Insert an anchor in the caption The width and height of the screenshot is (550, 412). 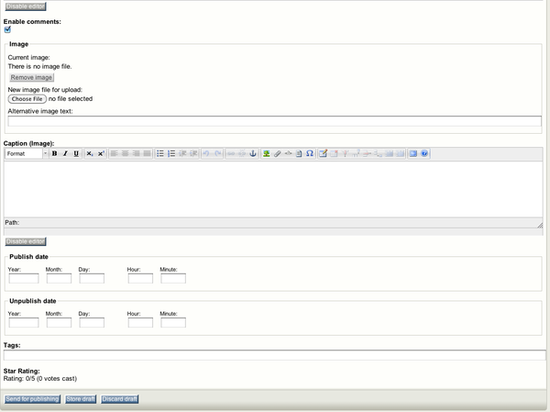click(x=253, y=154)
